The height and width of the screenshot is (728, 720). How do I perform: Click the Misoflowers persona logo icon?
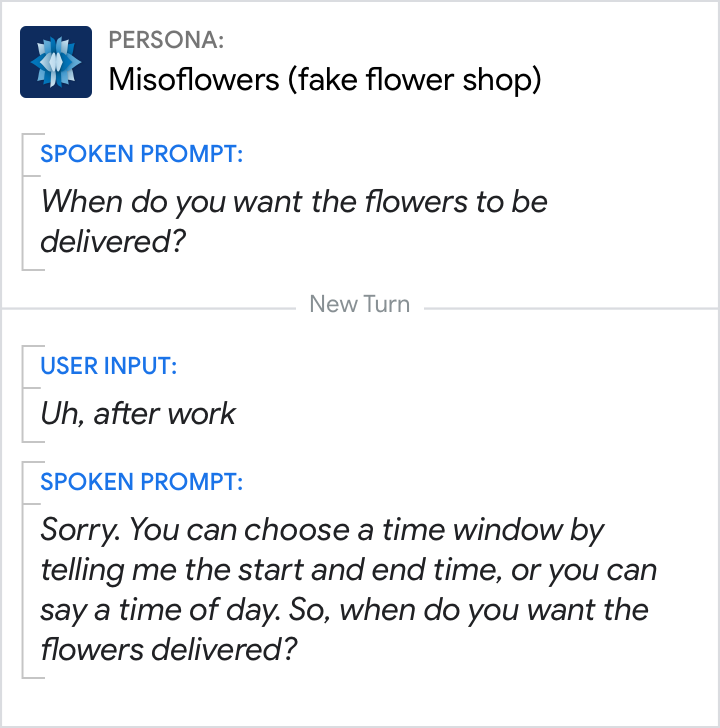[56, 62]
